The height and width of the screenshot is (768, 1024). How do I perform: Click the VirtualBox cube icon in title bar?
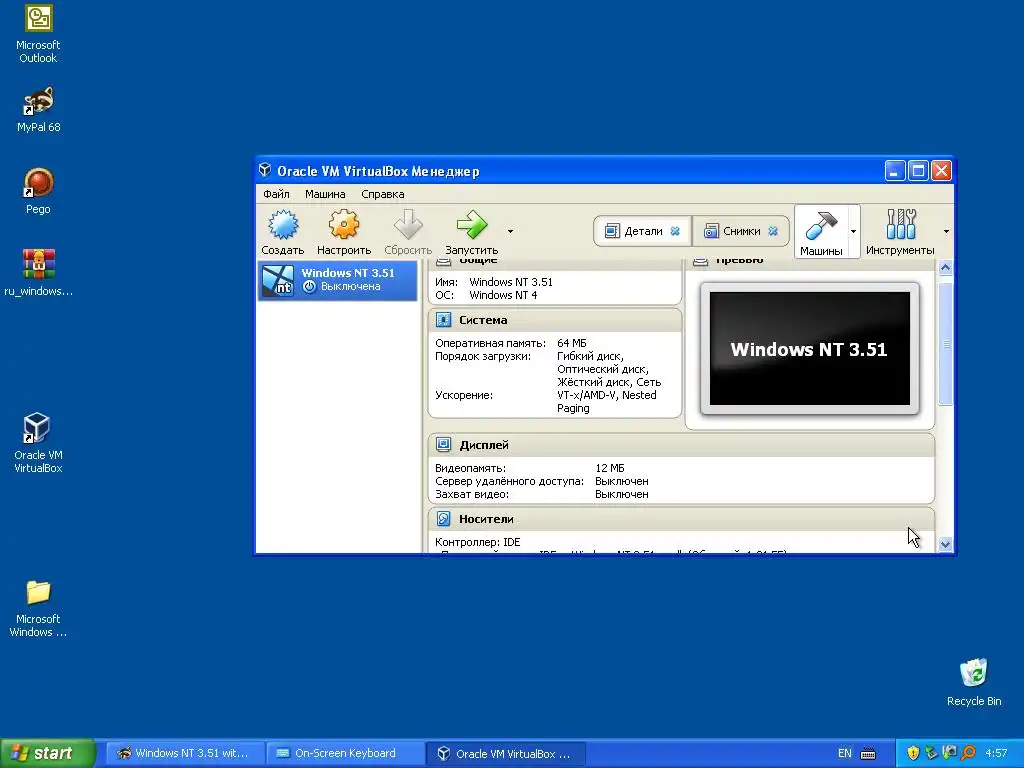264,170
